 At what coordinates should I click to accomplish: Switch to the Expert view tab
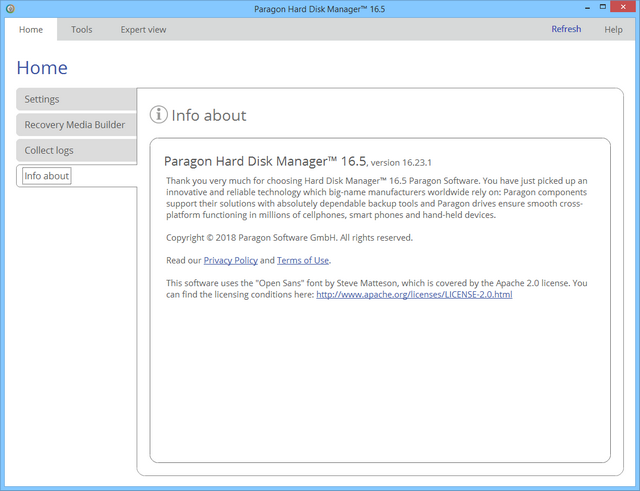144,30
